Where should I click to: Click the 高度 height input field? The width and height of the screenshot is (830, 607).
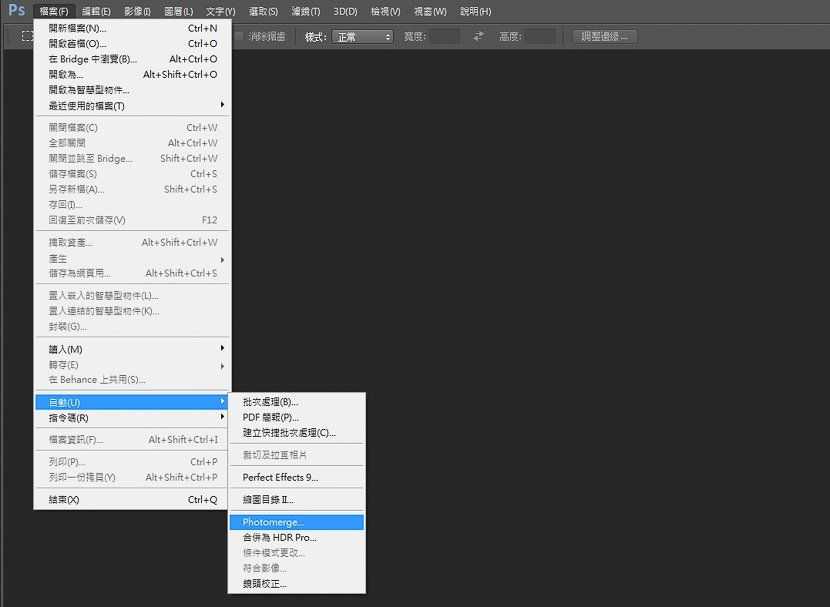click(x=540, y=37)
